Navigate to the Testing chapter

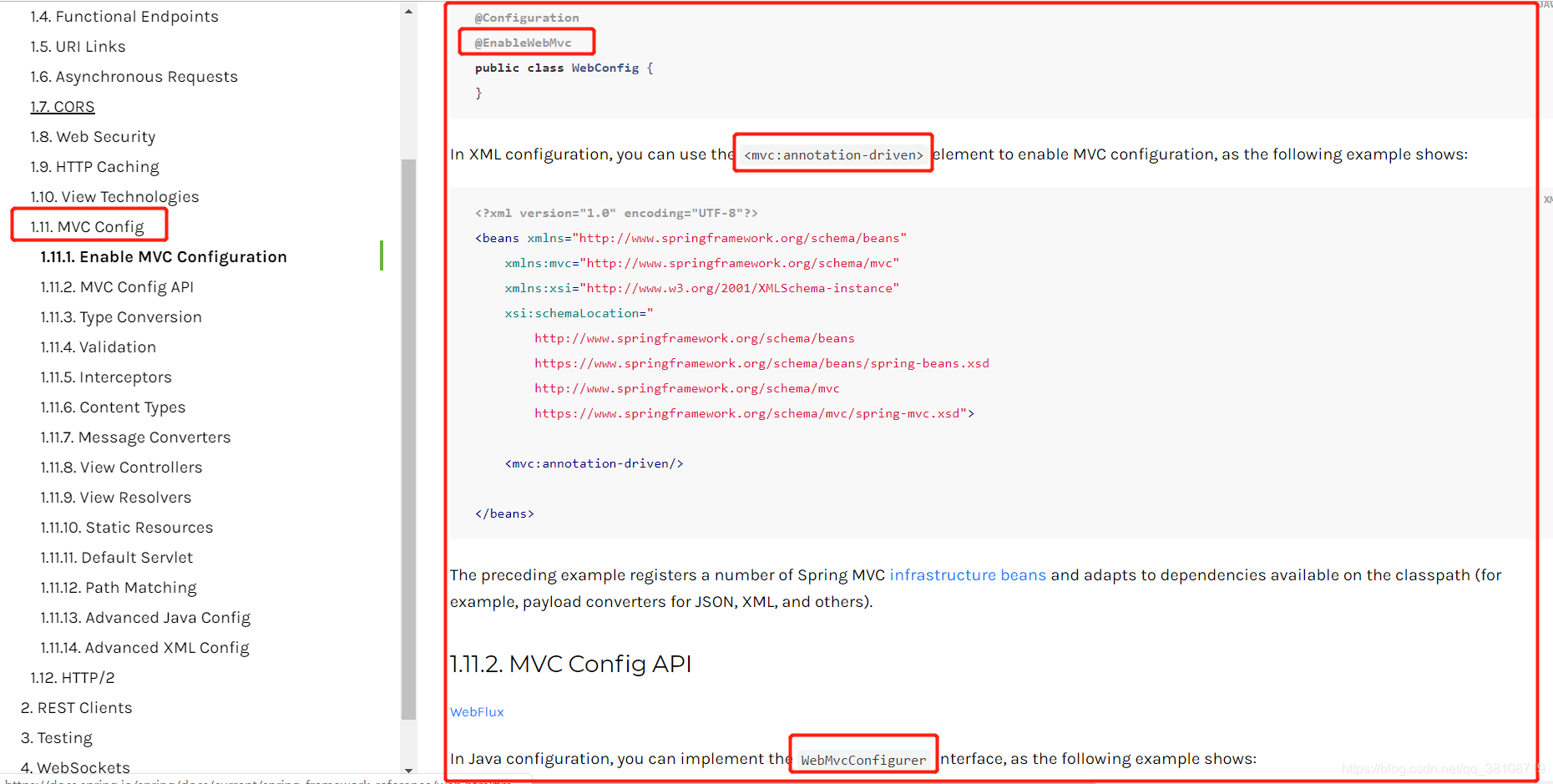pyautogui.click(x=56, y=737)
